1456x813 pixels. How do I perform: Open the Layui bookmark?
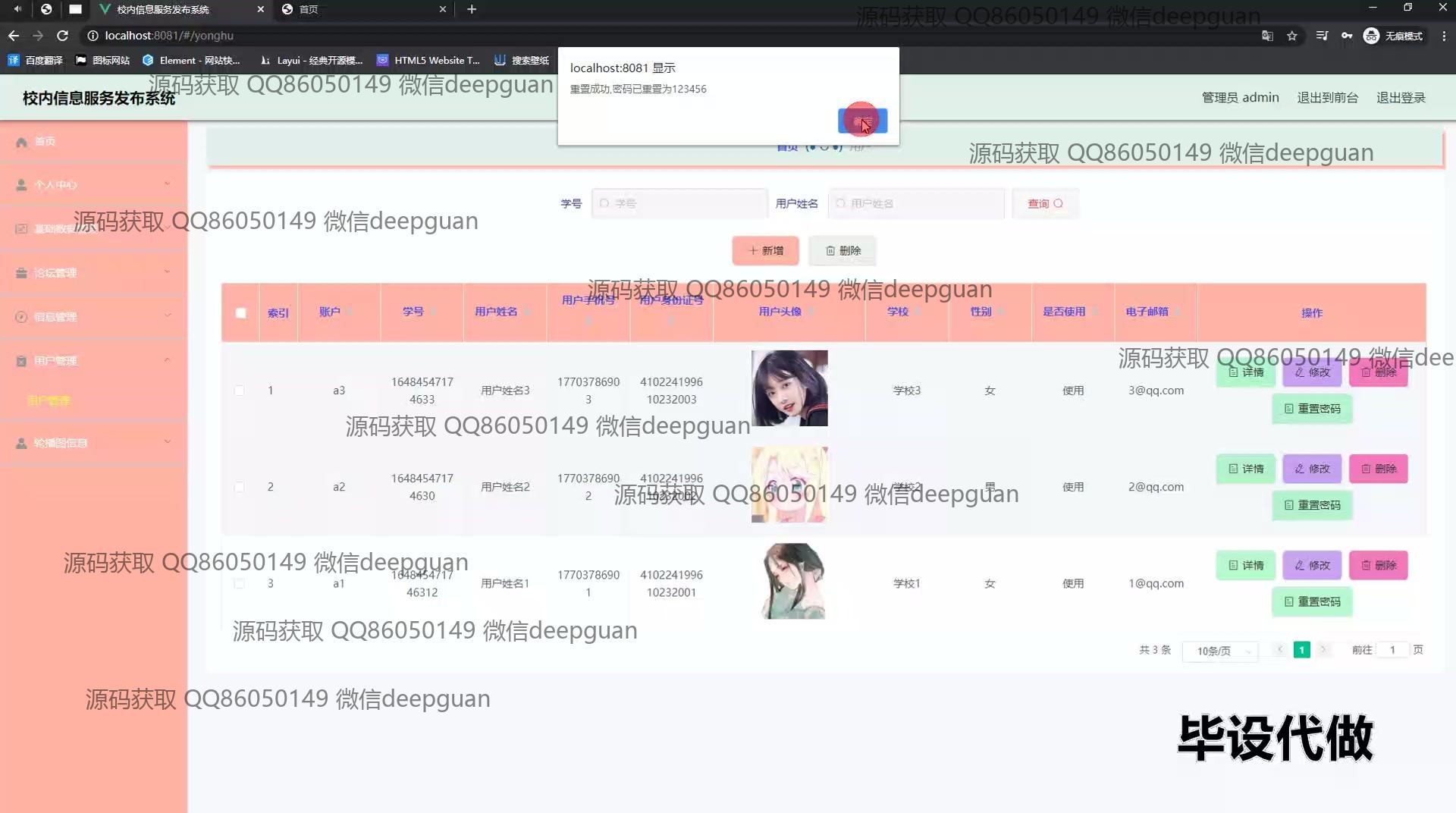[311, 61]
